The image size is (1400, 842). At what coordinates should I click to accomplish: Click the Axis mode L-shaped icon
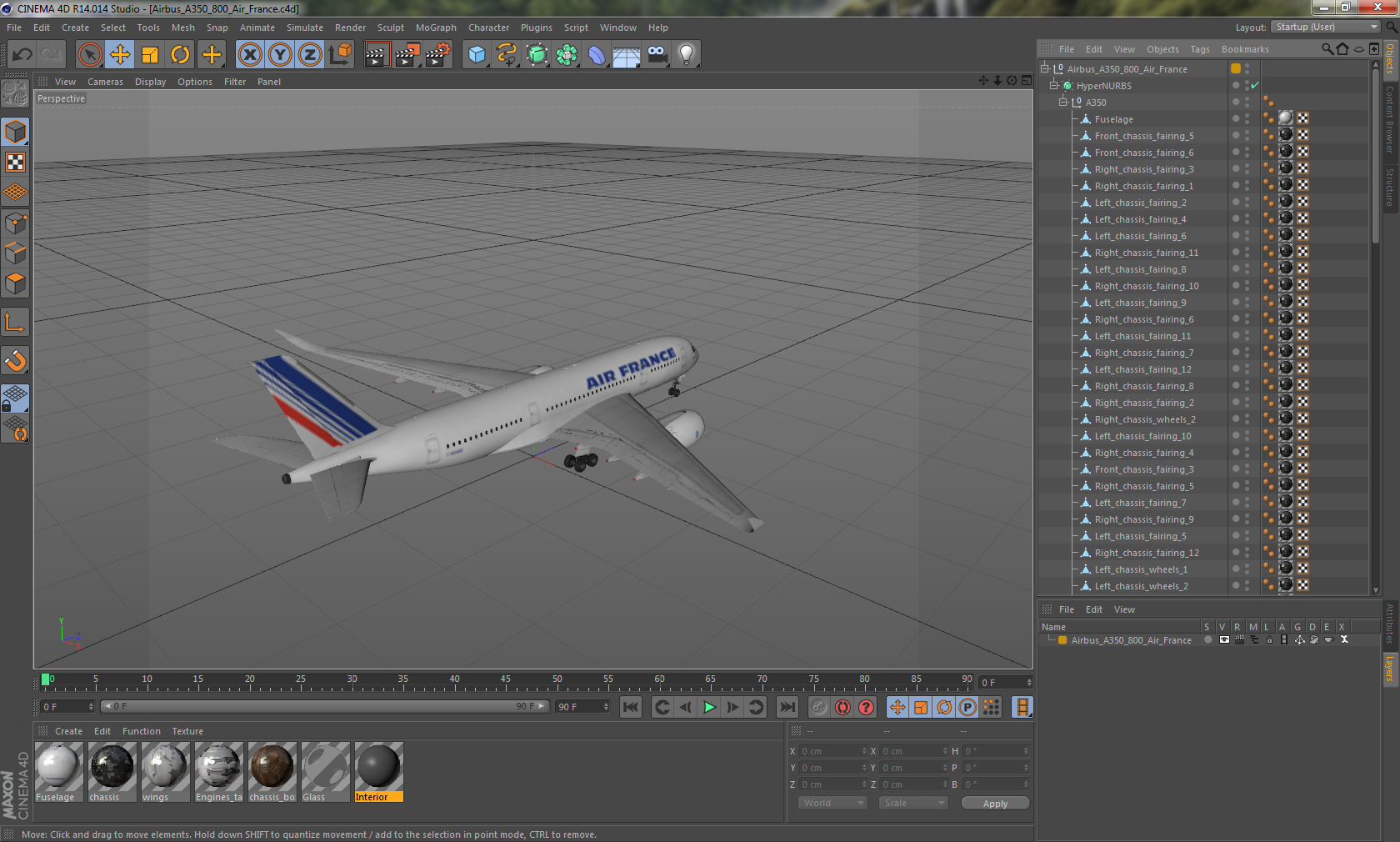click(x=15, y=322)
